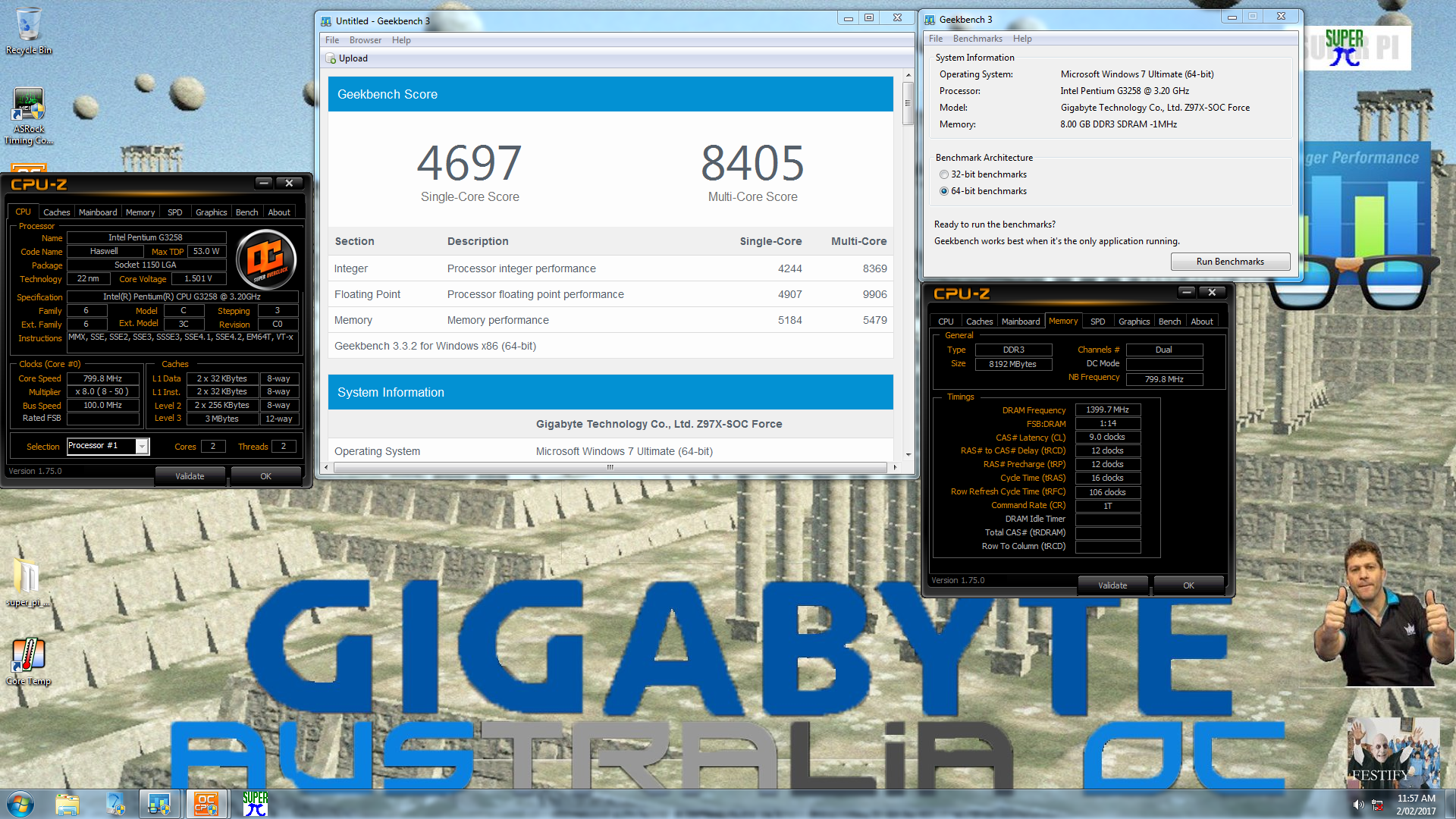The width and height of the screenshot is (1456, 819).
Task: Click the DRAM Frequency 1399.7 MHz value
Action: coord(1107,409)
